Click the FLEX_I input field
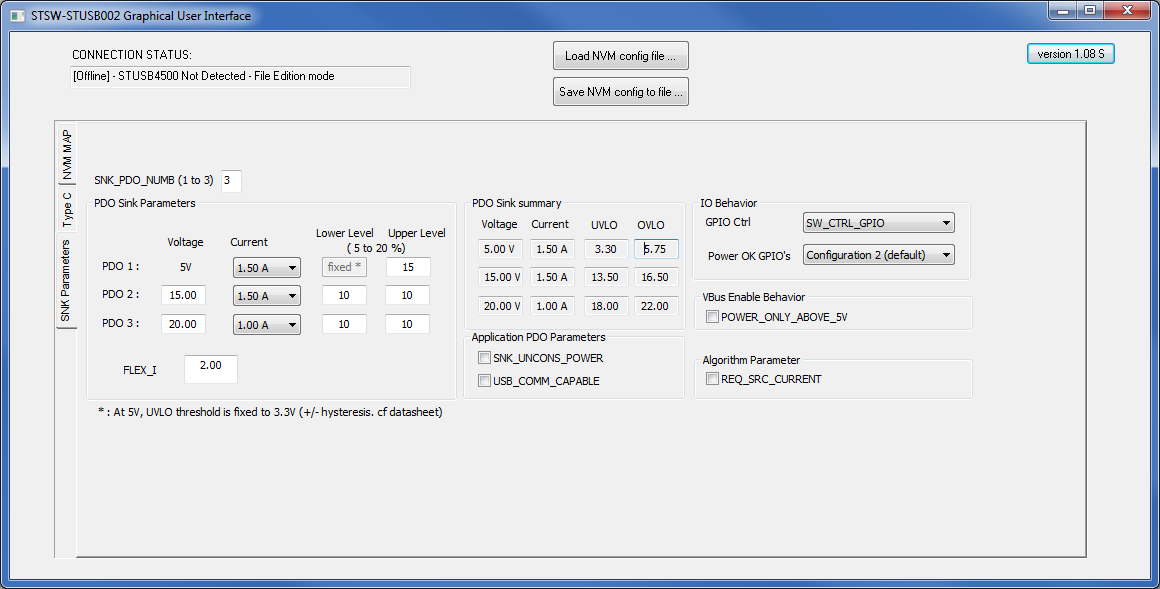This screenshot has width=1160, height=589. pos(211,369)
